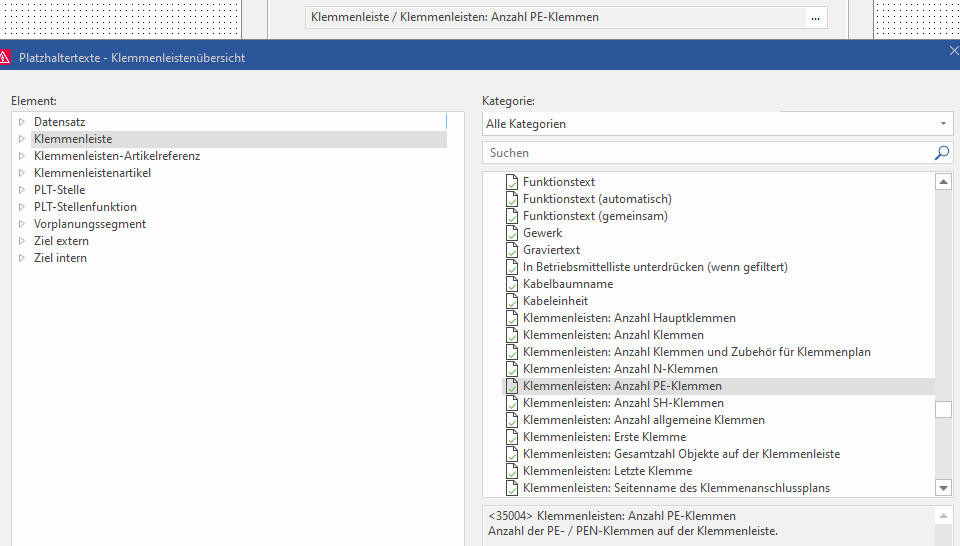Viewport: 960px width, 546px height.
Task: Select Klemmenleisten-Artikelreferenz element
Action: point(117,156)
